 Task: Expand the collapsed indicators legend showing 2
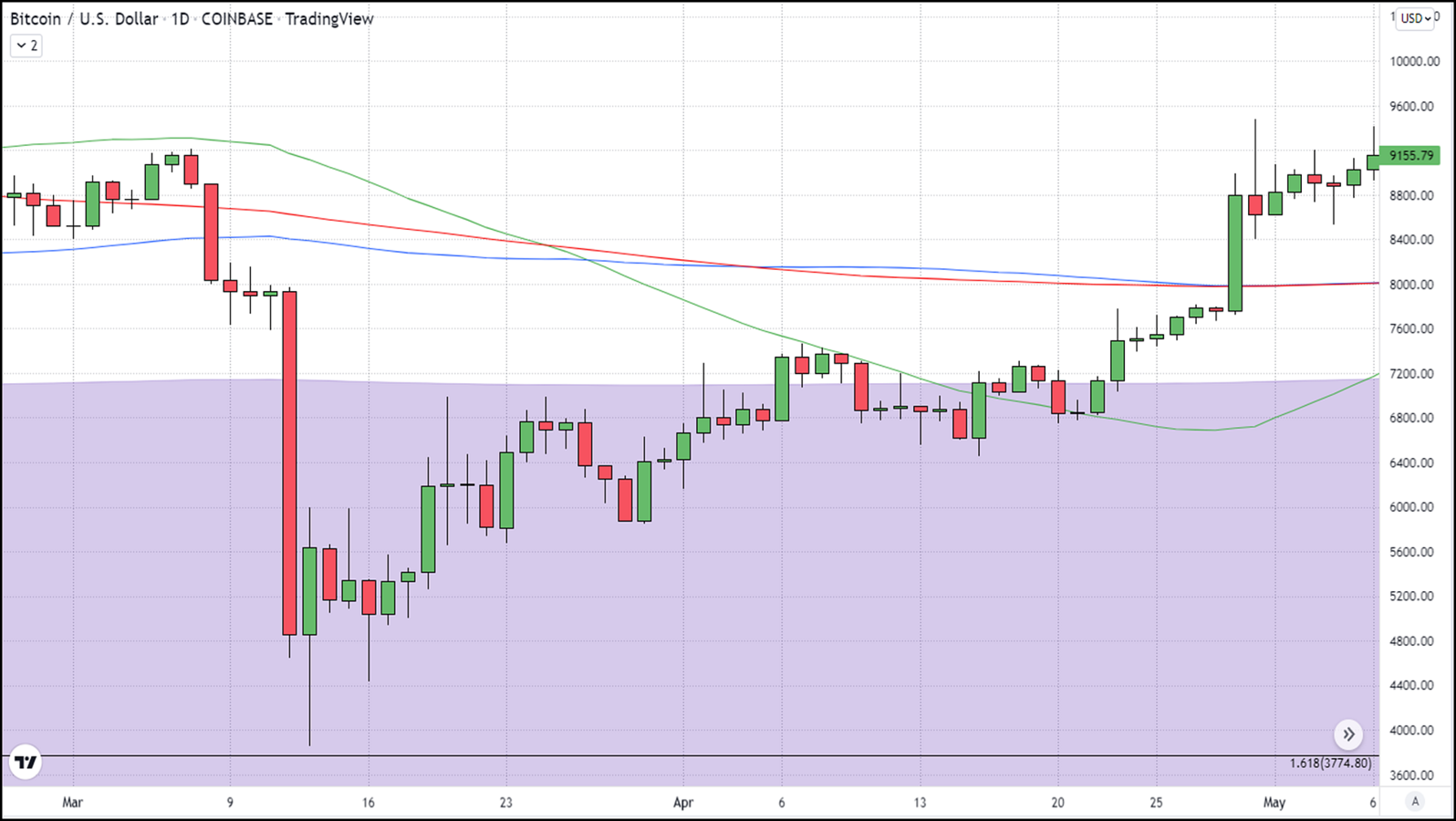(x=26, y=46)
